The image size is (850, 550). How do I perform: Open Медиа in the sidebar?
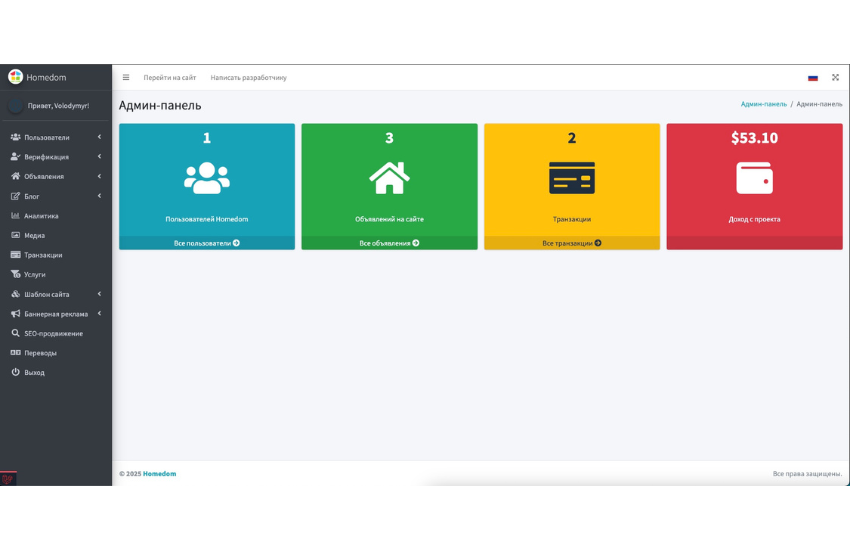coord(35,235)
